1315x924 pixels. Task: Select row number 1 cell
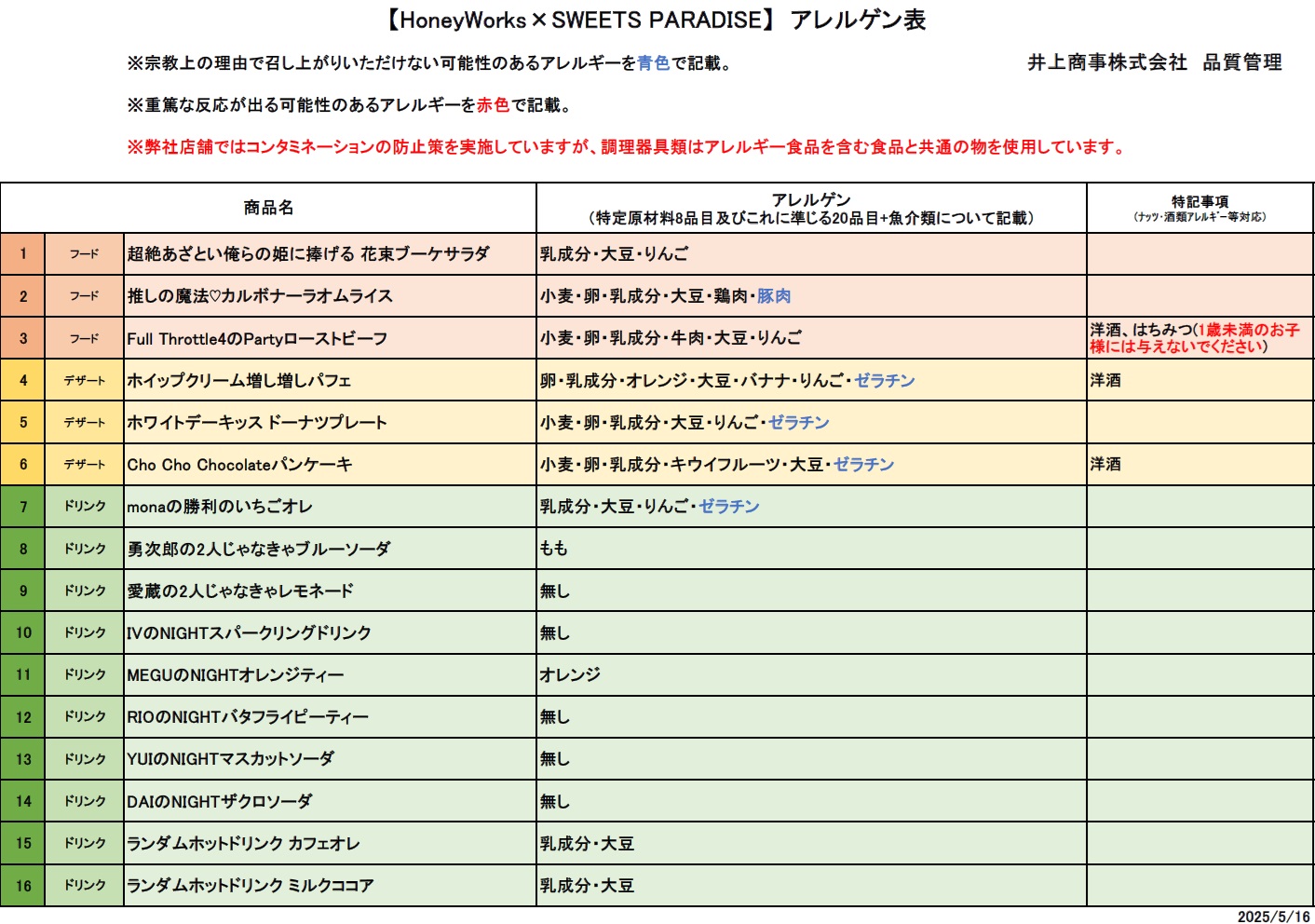pyautogui.click(x=23, y=254)
